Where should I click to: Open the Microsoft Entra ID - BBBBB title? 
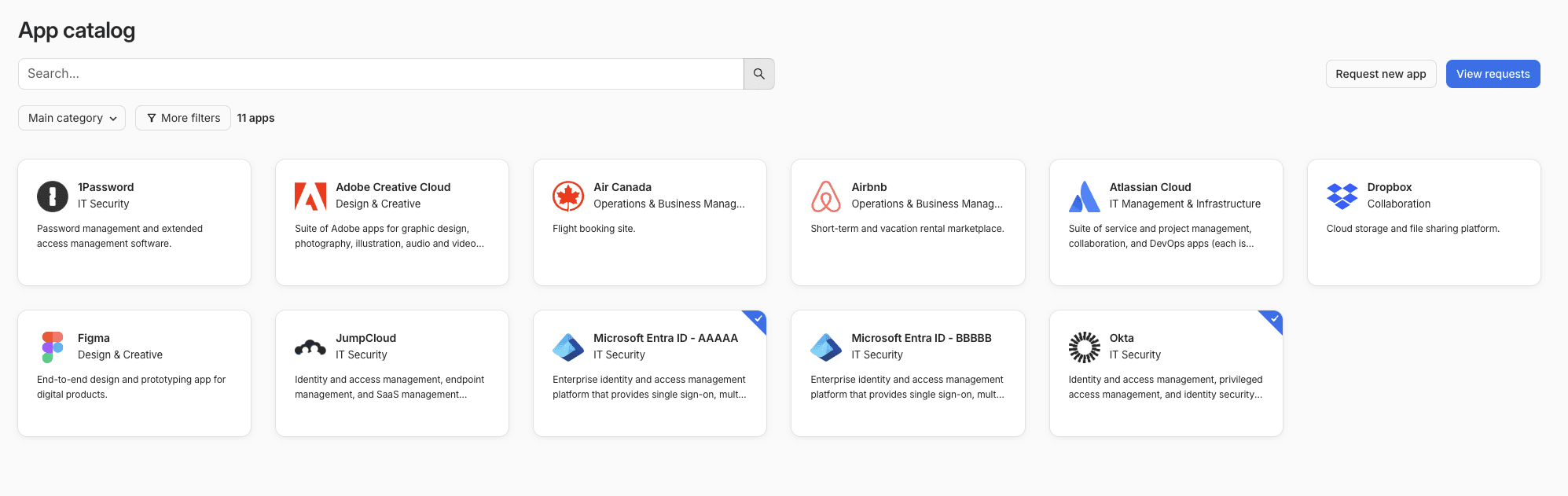tap(921, 338)
